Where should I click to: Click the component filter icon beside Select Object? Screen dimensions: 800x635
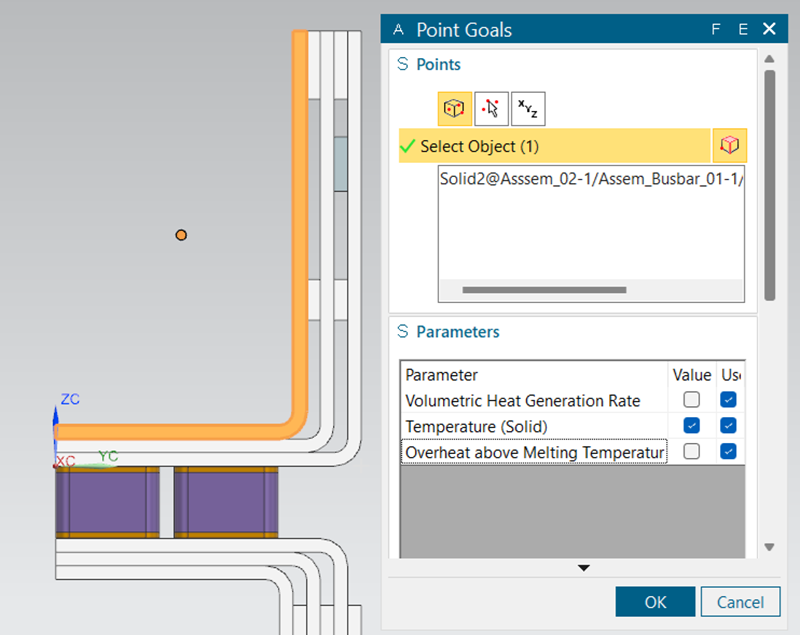tap(730, 146)
